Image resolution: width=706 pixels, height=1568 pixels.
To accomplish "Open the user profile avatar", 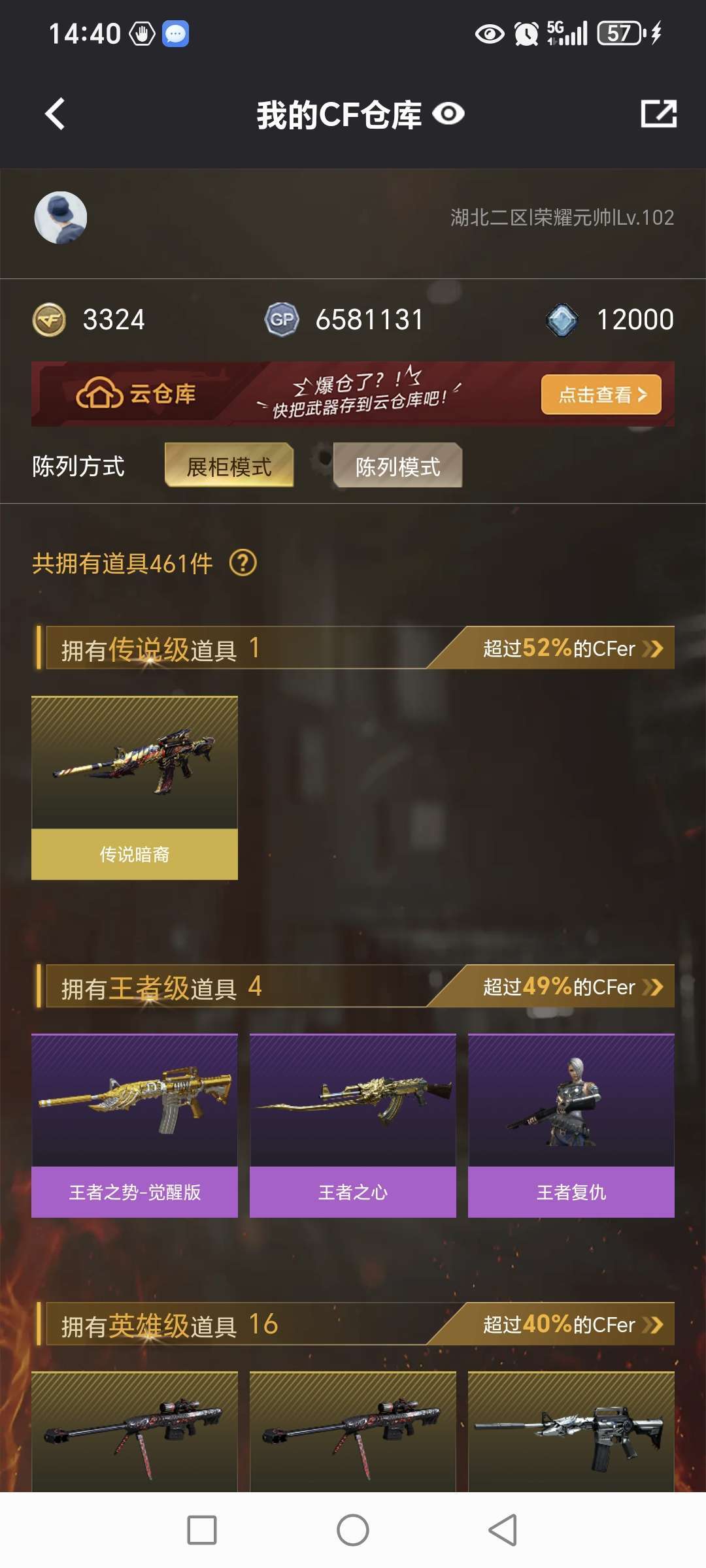I will [x=61, y=218].
